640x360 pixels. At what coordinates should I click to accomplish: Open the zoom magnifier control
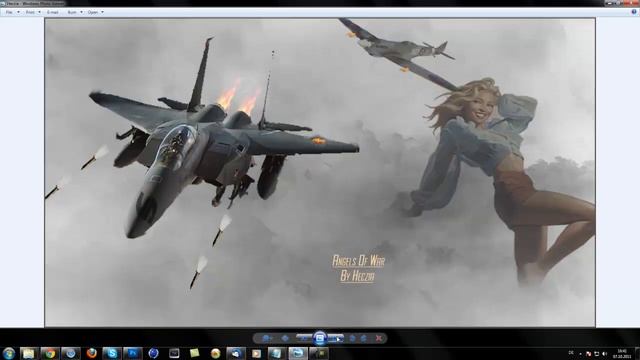(267, 338)
